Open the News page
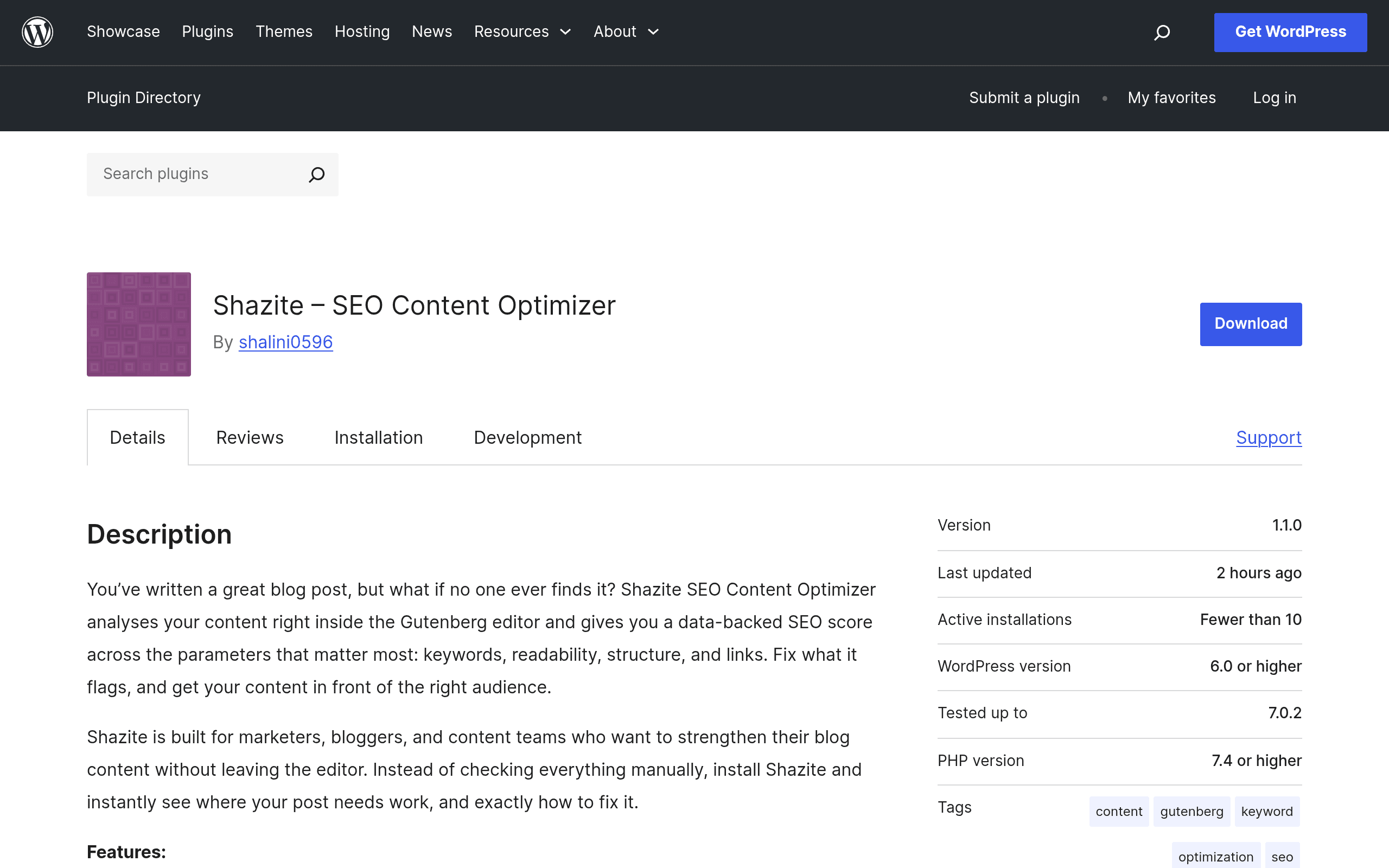 coord(432,31)
